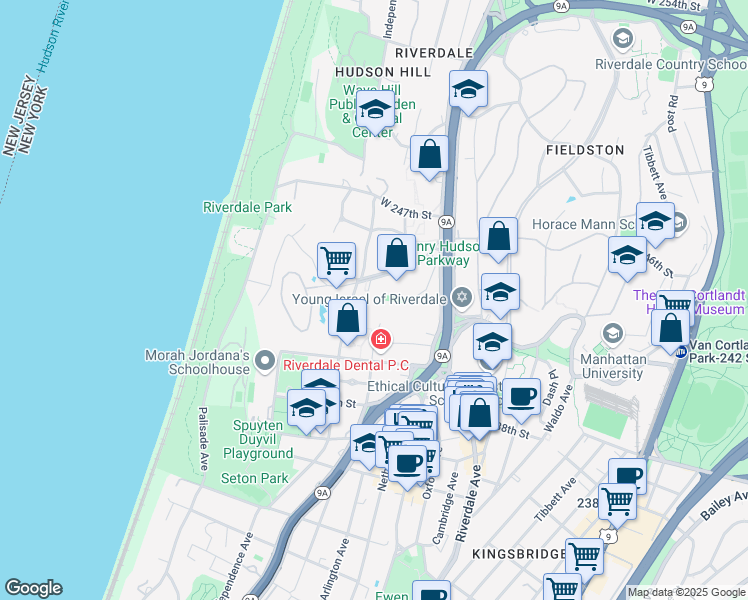Open the coffee cup marker at bottom map edge
Viewport: 748px width, 600px height.
tap(431, 594)
